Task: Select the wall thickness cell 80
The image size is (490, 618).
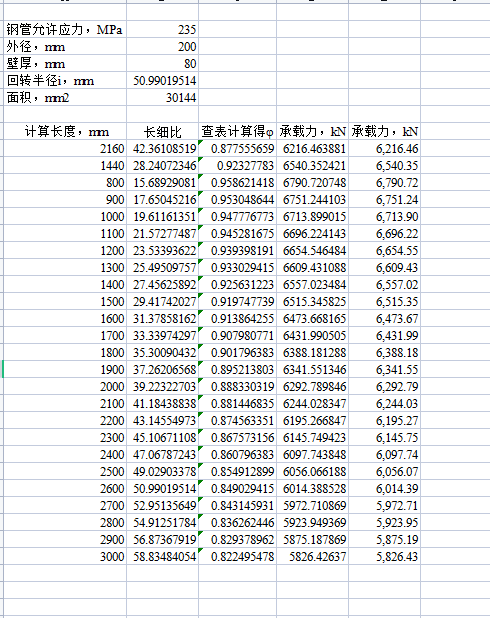Action: point(162,63)
